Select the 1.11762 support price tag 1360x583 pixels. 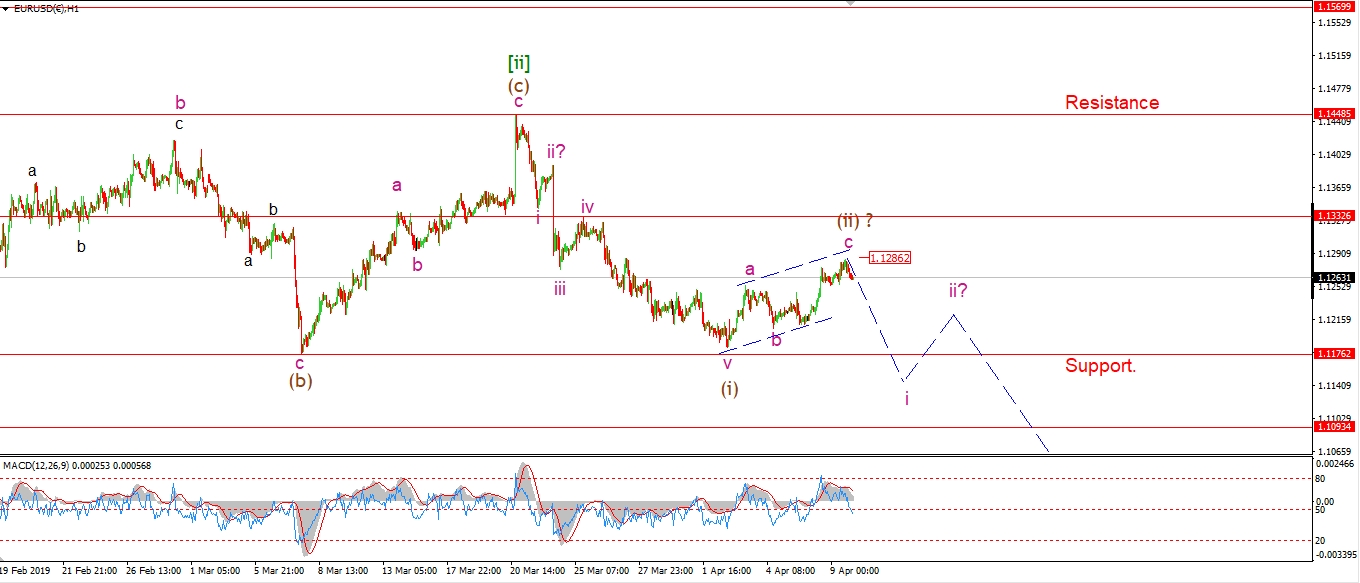click(1334, 354)
